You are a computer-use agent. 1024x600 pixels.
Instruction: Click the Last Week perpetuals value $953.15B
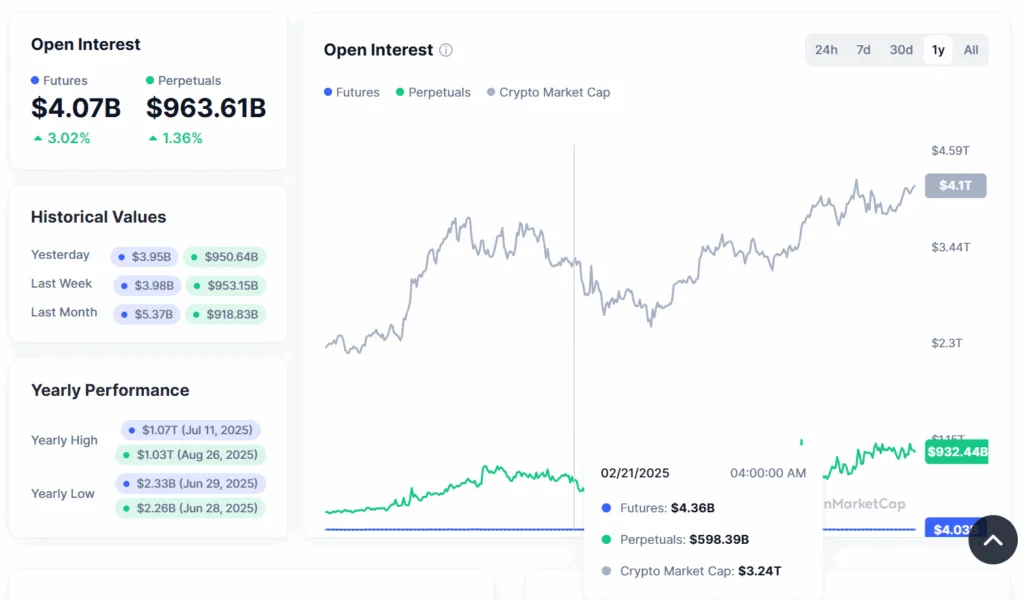pyautogui.click(x=225, y=286)
